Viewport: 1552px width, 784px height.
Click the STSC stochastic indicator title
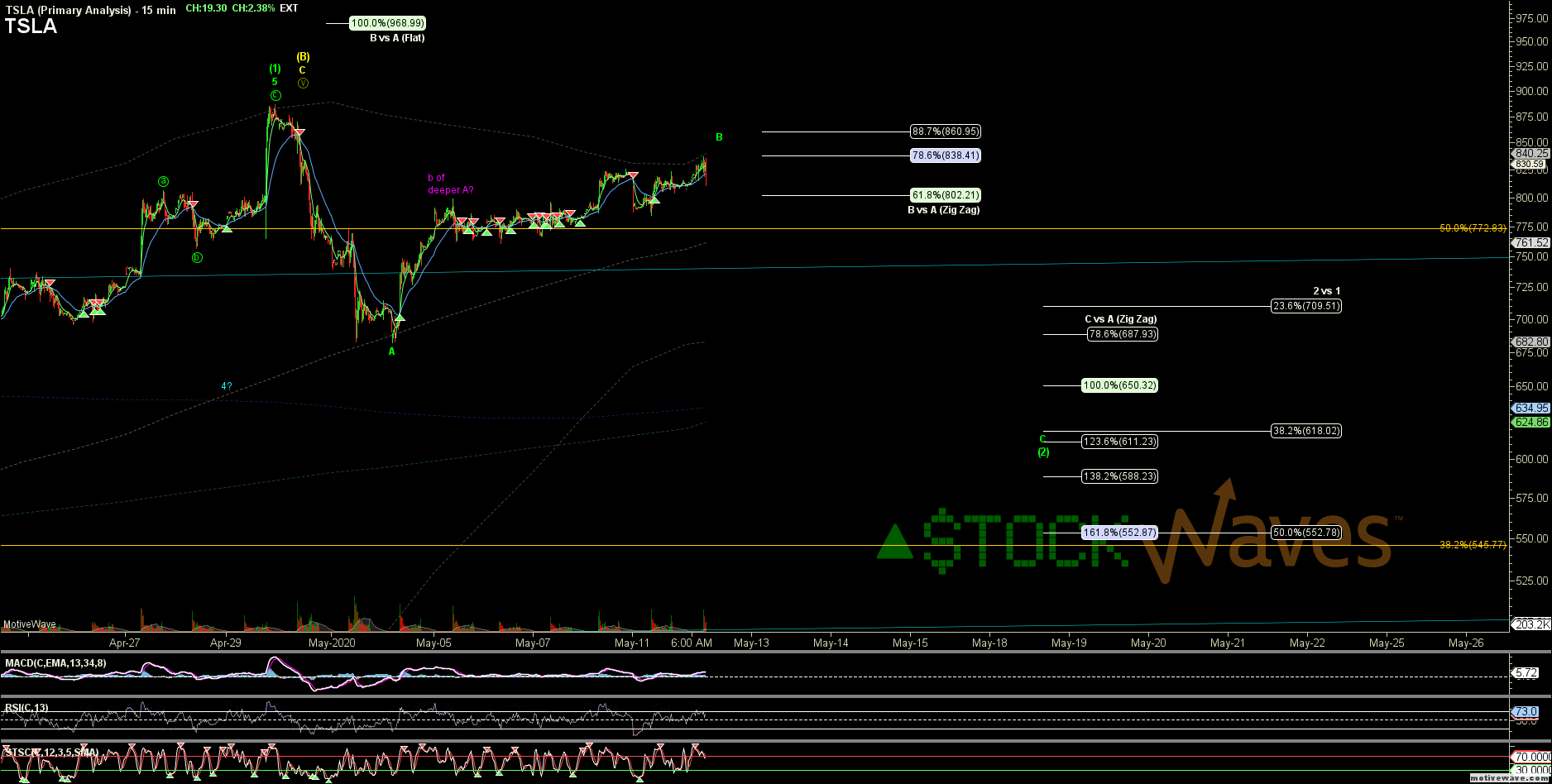(51, 753)
